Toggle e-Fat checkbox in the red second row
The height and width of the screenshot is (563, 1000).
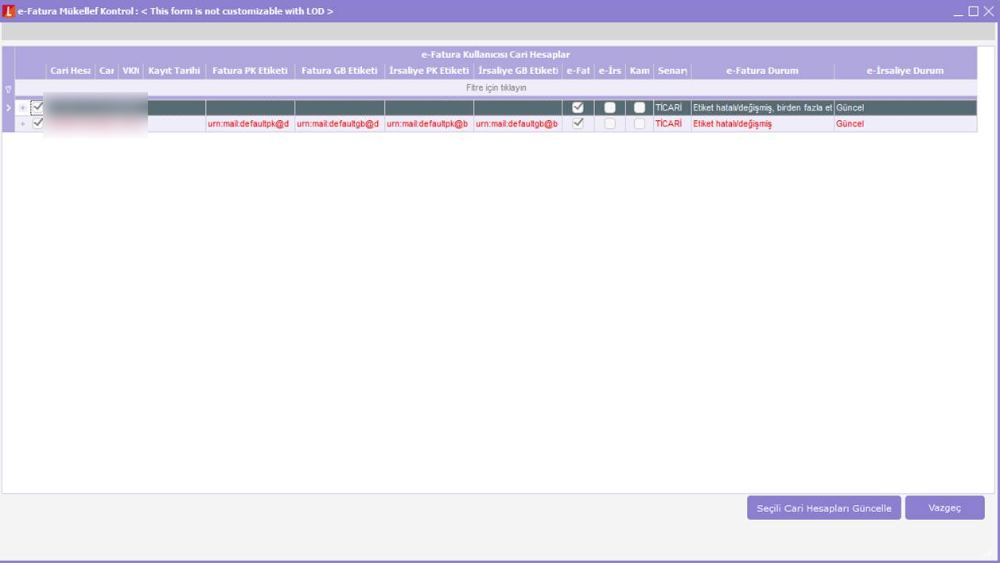[x=578, y=123]
